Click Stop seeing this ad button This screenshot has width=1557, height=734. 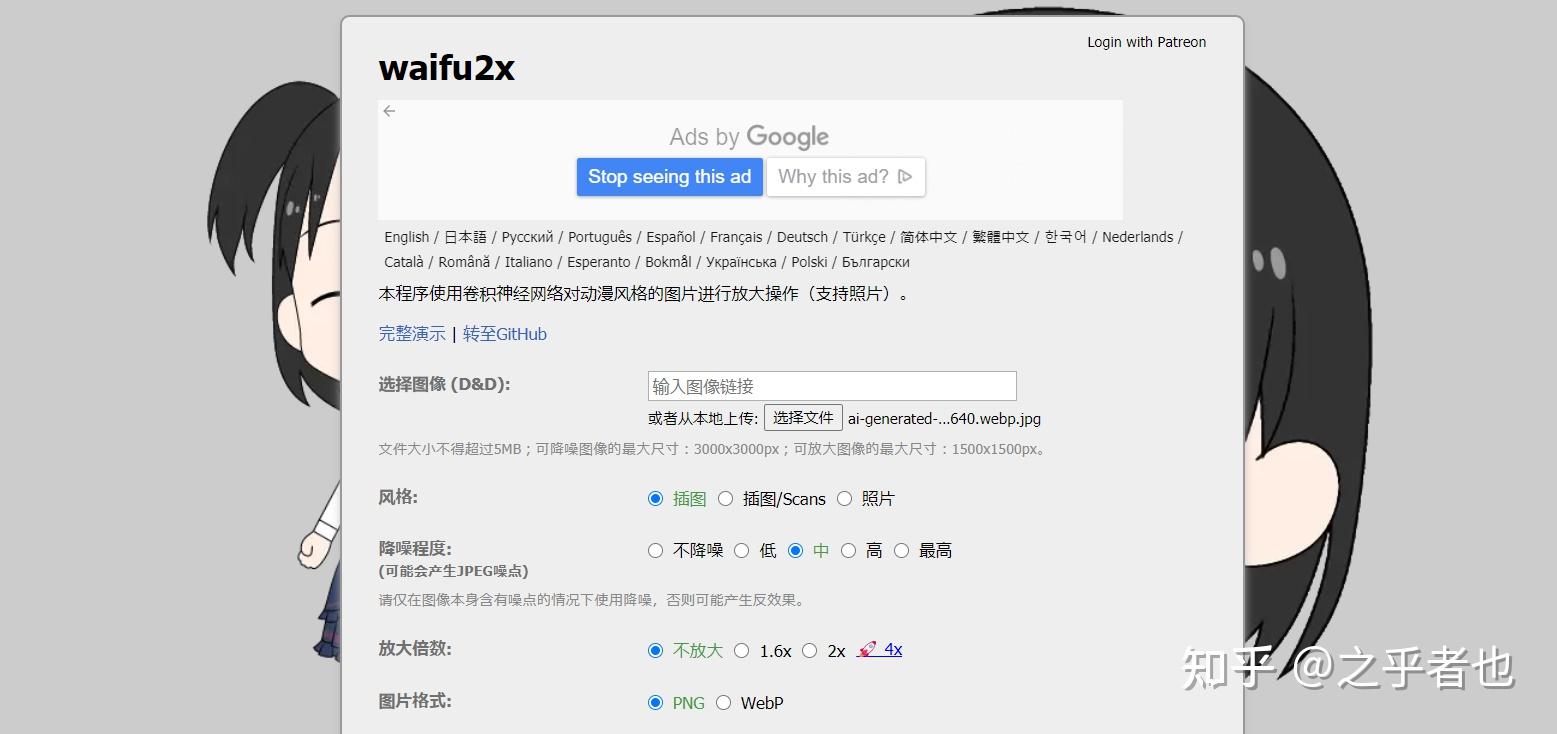[669, 177]
